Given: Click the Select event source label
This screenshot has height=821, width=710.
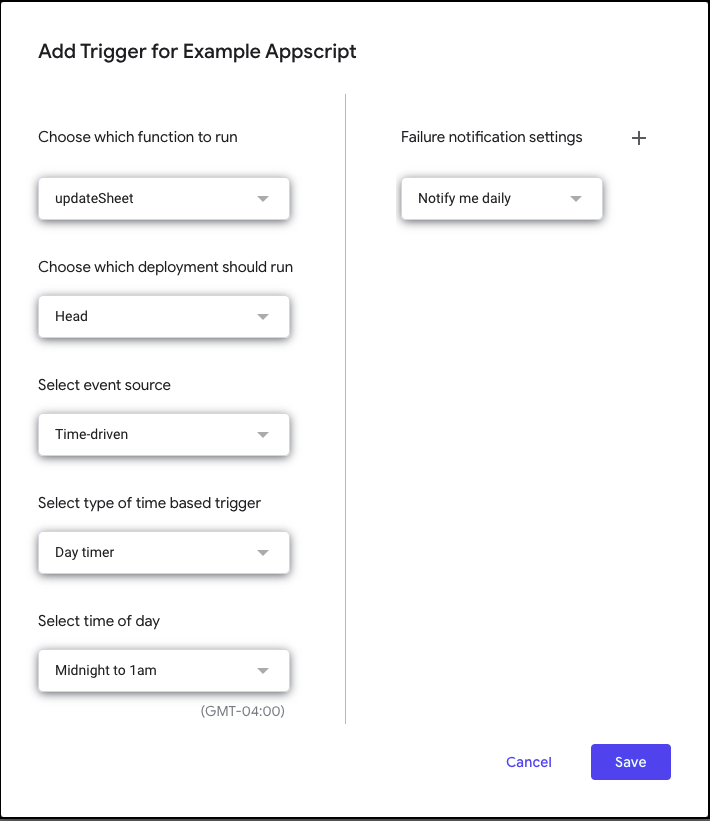Looking at the screenshot, I should (x=104, y=385).
